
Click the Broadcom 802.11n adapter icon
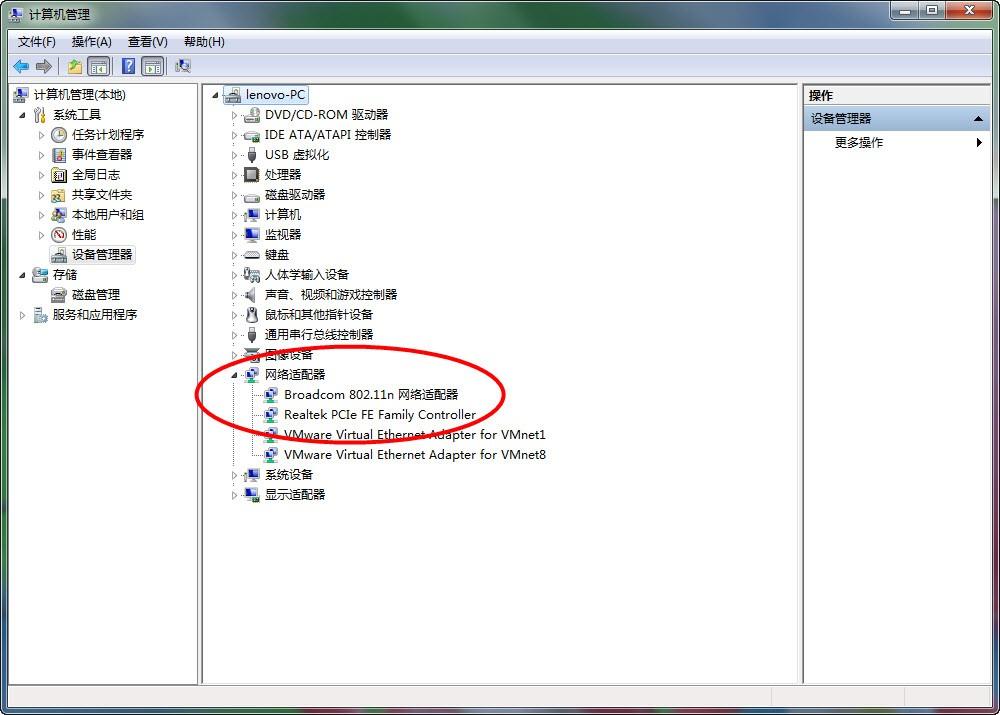pos(271,395)
